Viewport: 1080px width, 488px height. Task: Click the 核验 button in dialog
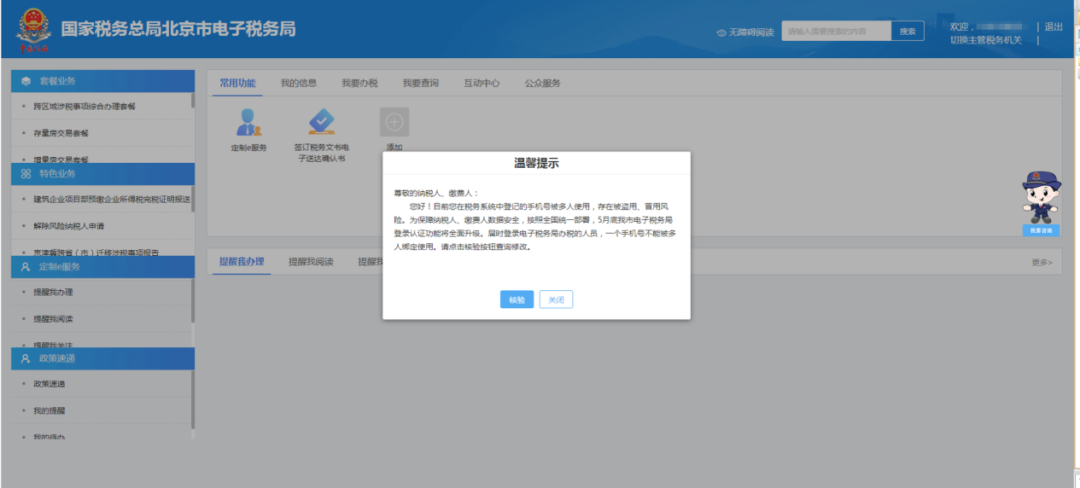click(x=517, y=300)
